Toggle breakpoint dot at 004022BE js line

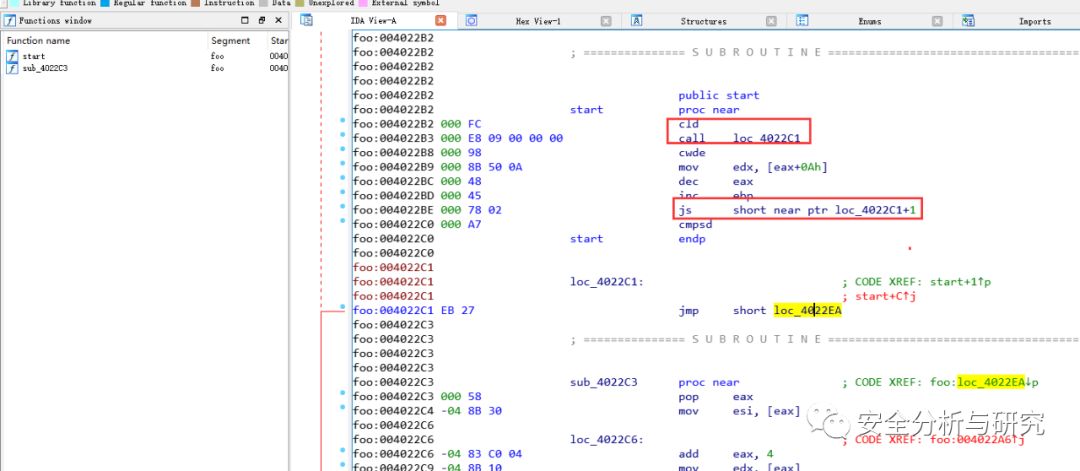[x=343, y=207]
